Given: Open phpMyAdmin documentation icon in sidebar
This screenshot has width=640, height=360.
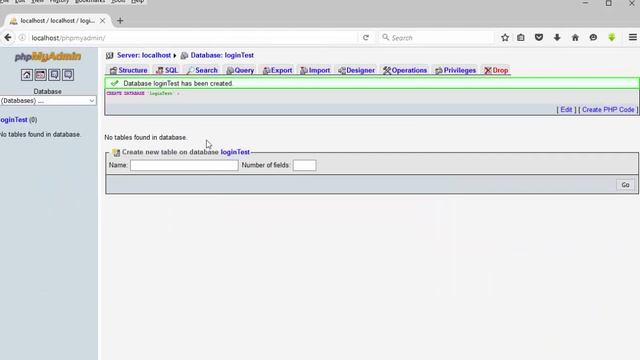Looking at the screenshot, I should point(54,75).
